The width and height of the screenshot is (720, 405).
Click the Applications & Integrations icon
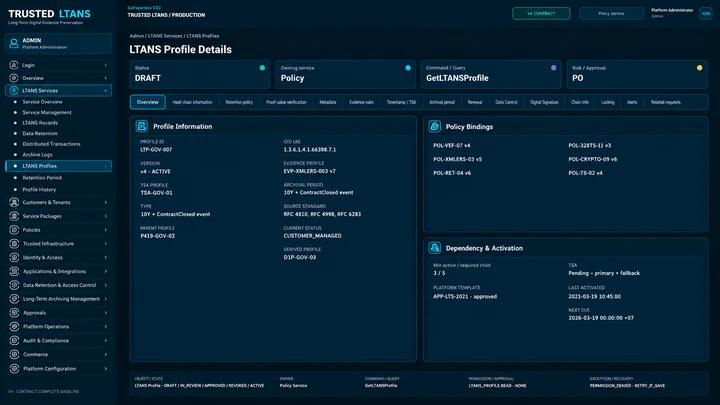tap(14, 271)
